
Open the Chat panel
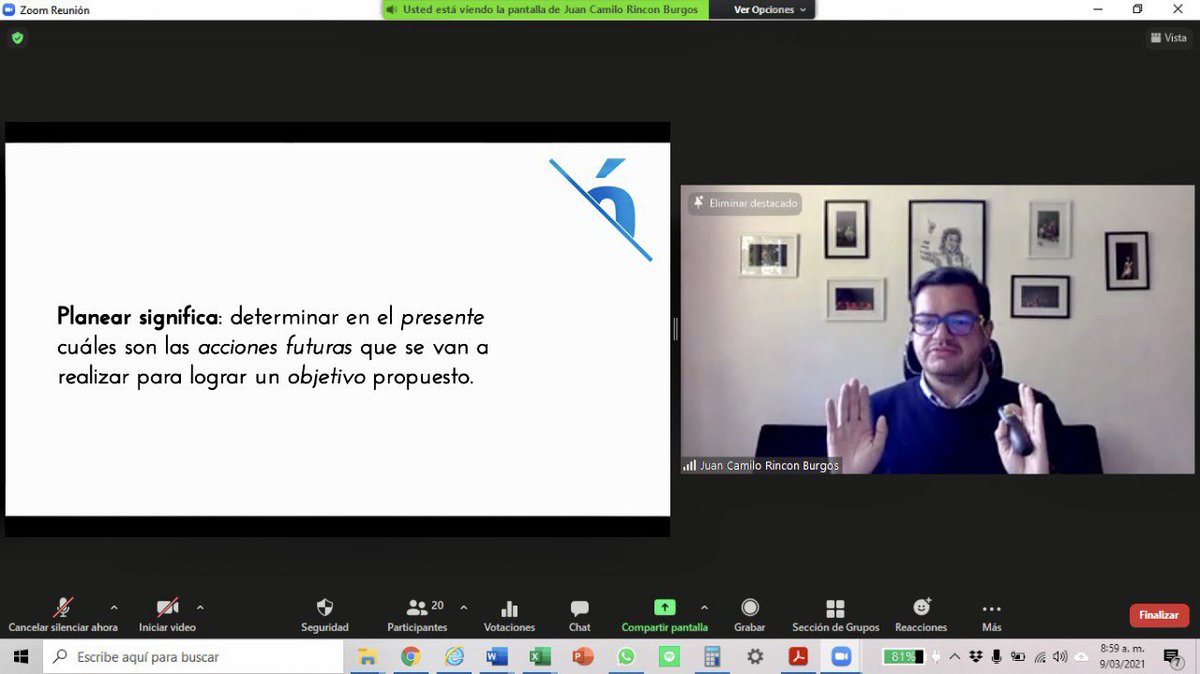[x=579, y=615]
